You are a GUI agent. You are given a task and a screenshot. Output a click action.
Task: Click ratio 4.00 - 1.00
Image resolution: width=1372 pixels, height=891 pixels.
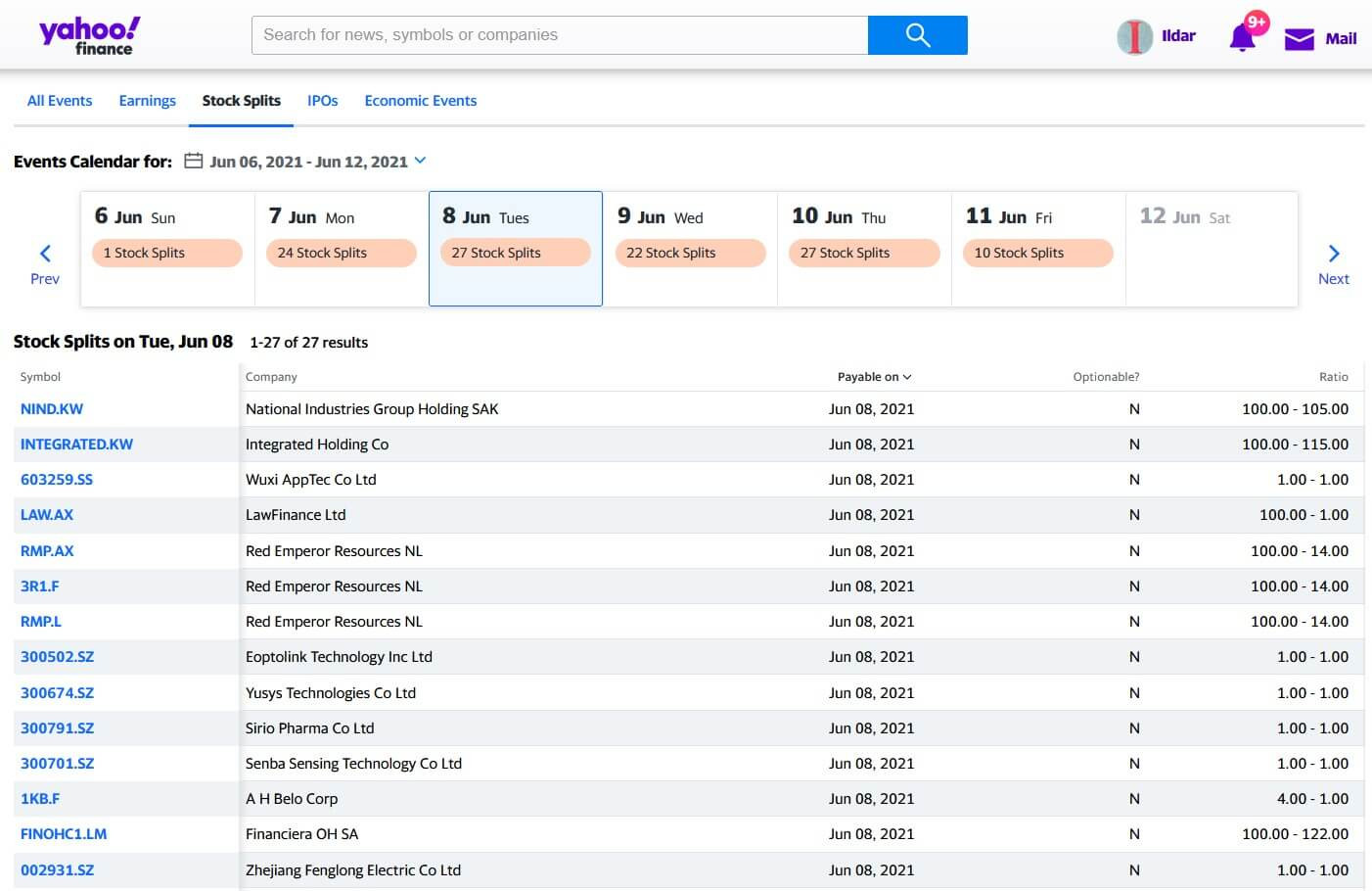click(1312, 799)
